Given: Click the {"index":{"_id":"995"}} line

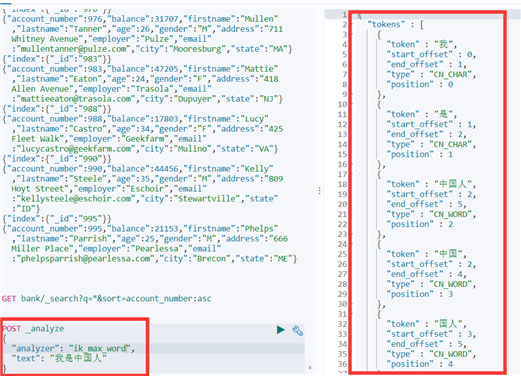Looking at the screenshot, I should tap(57, 219).
